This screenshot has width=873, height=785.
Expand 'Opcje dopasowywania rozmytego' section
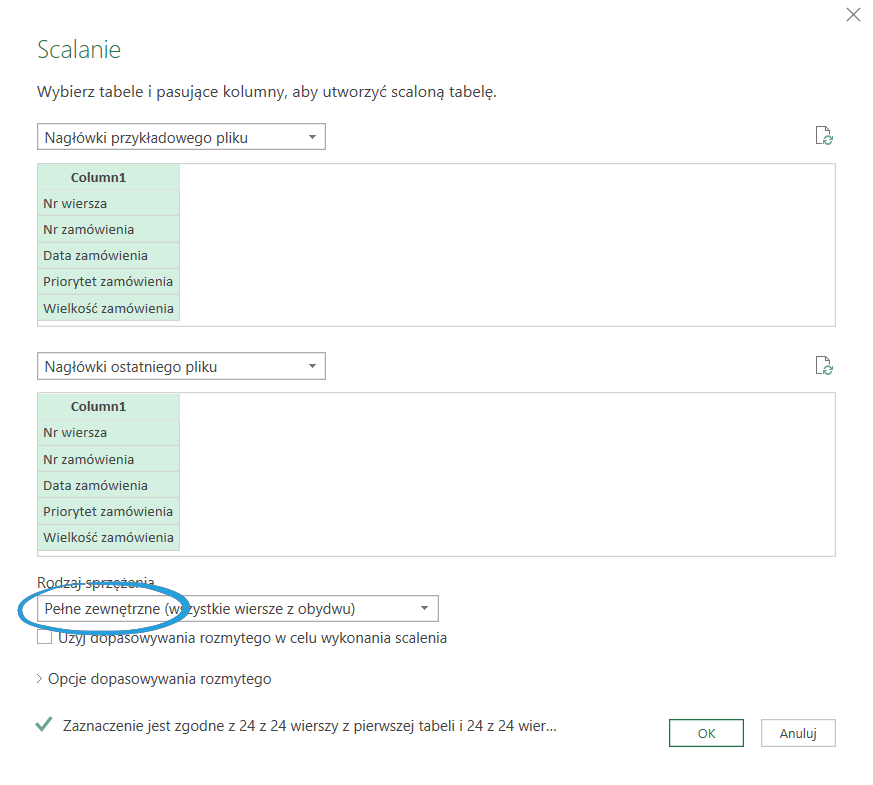coord(153,679)
